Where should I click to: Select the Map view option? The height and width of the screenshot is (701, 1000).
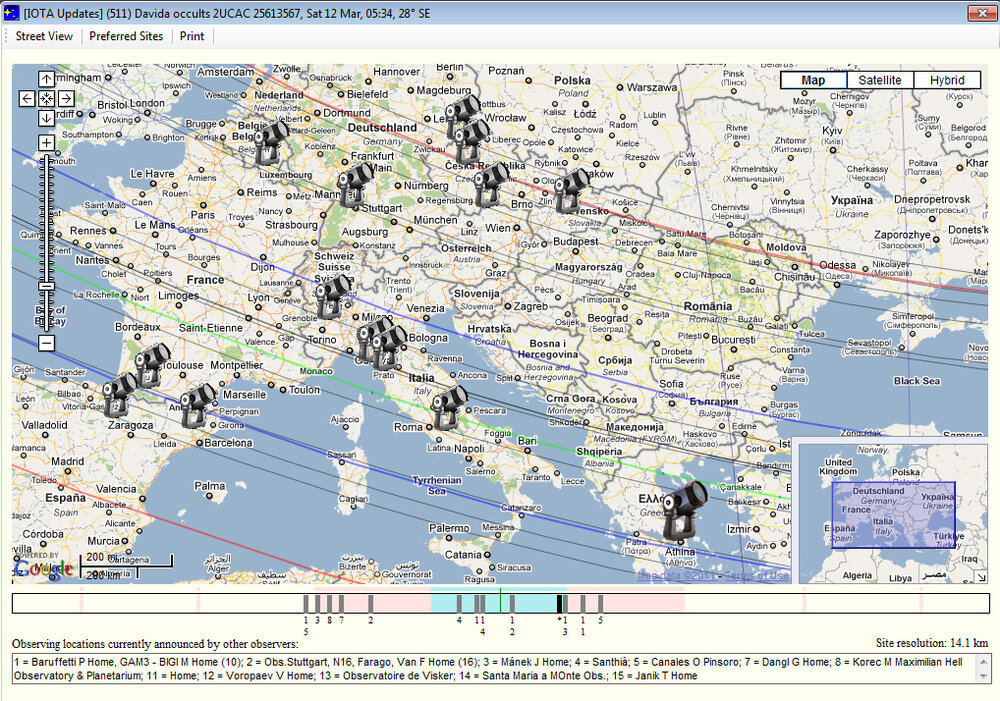(813, 79)
